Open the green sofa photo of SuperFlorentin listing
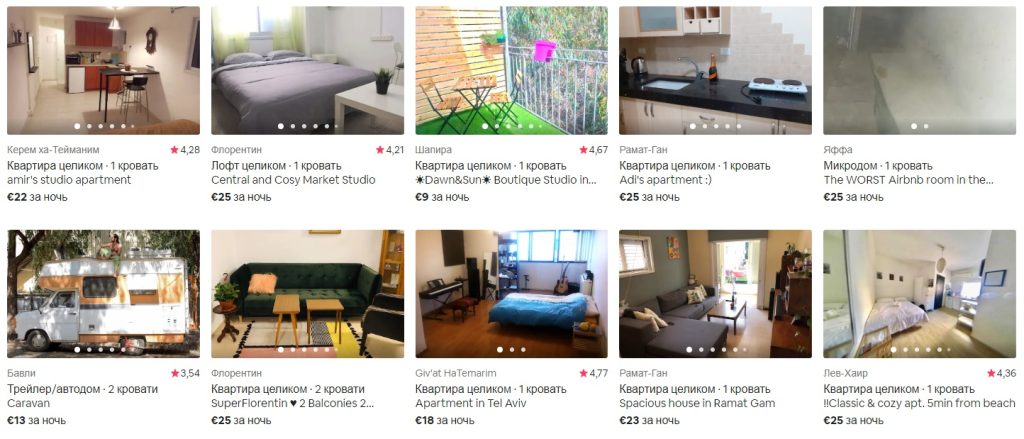This screenshot has height=439, width=1024. [x=308, y=294]
